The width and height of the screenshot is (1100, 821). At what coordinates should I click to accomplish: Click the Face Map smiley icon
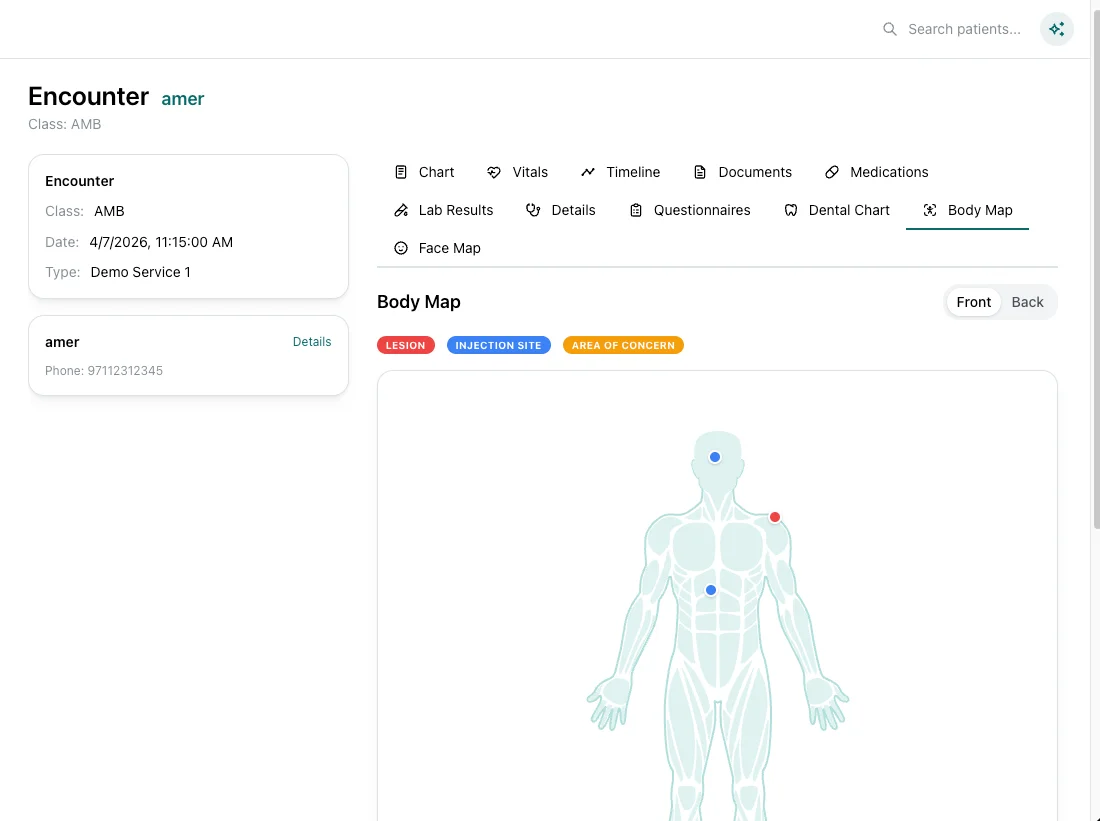click(x=401, y=248)
